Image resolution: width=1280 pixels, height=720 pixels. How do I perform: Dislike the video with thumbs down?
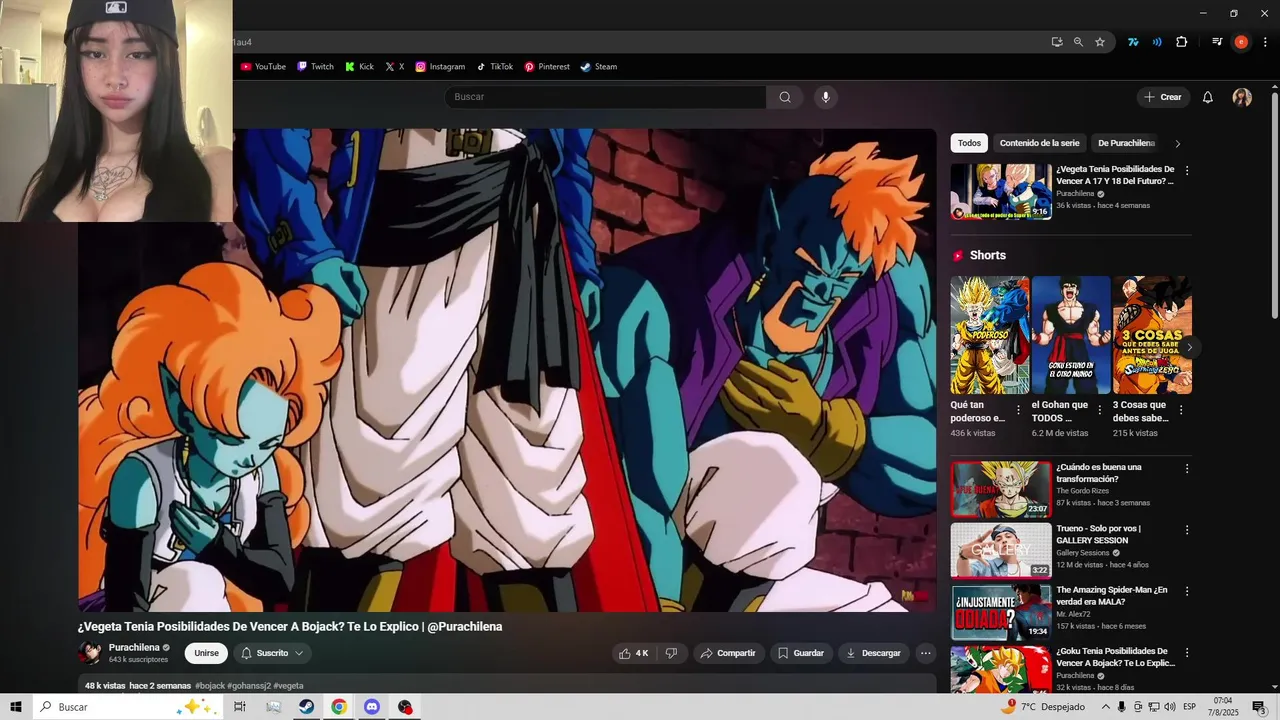[671, 653]
